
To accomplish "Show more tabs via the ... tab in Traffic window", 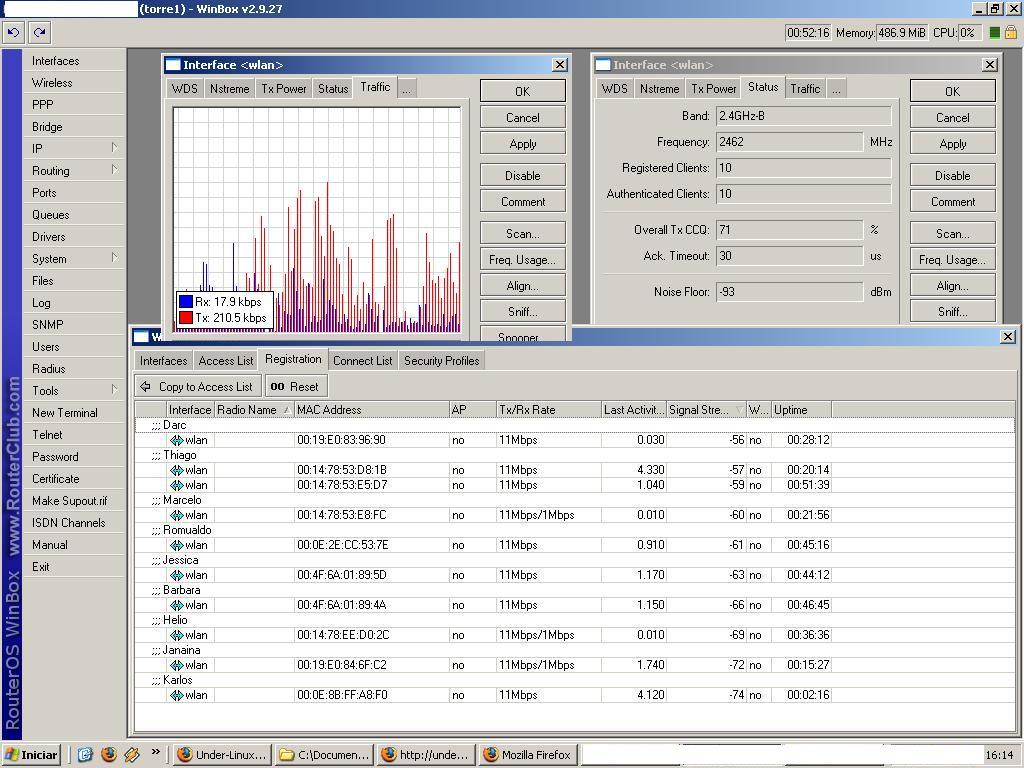I will (406, 89).
